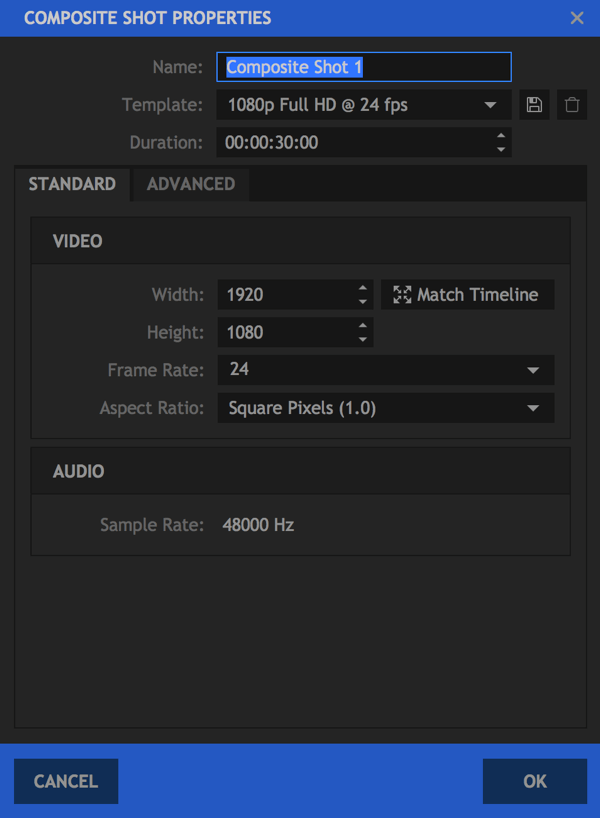
Task: Increase Height with the up arrow
Action: tap(363, 326)
